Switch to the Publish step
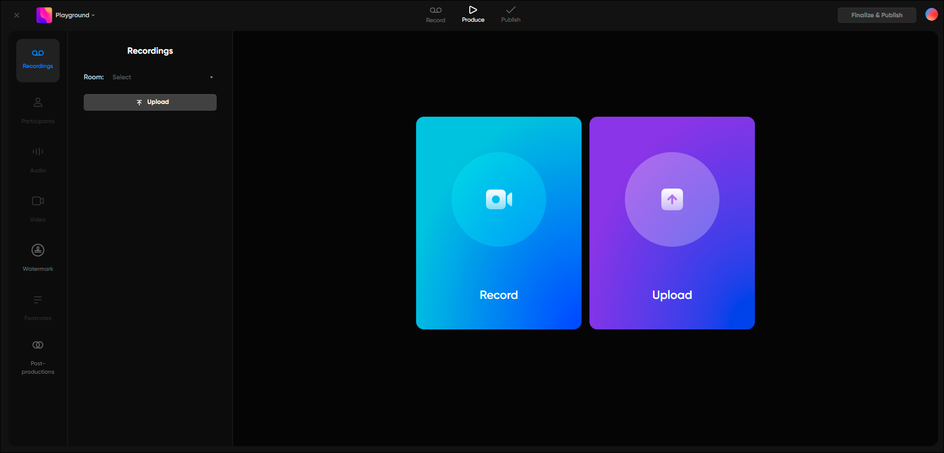The height and width of the screenshot is (453, 944). point(511,14)
